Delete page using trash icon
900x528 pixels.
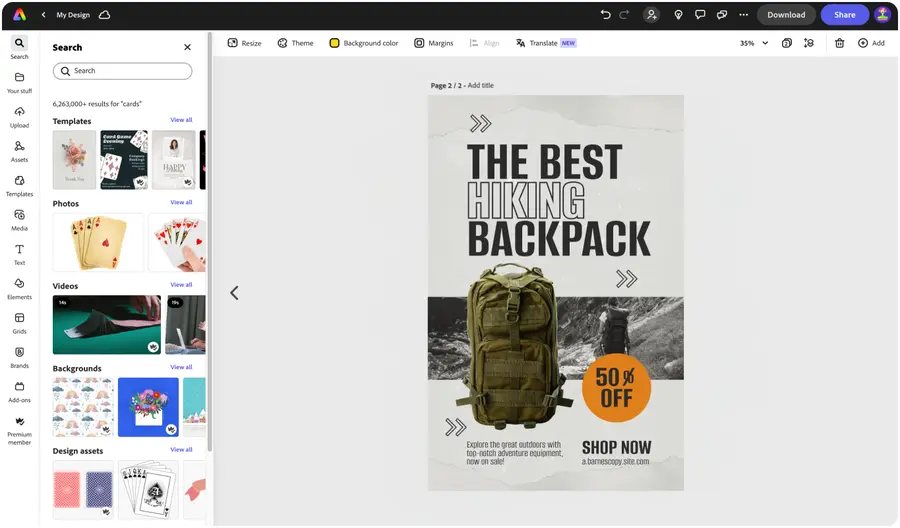839,43
